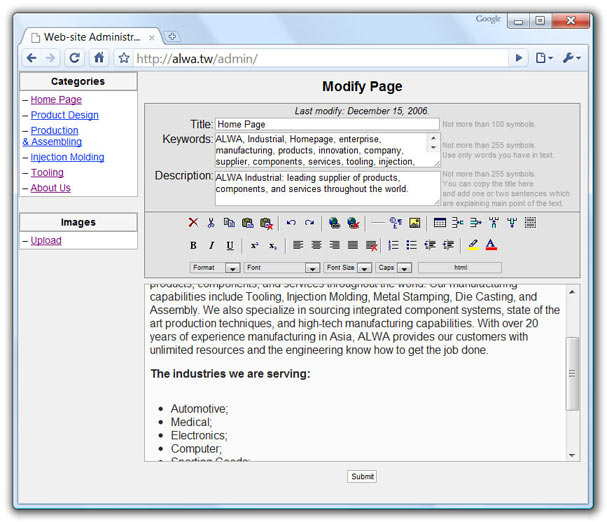Insert an image with the picture icon

tap(415, 223)
